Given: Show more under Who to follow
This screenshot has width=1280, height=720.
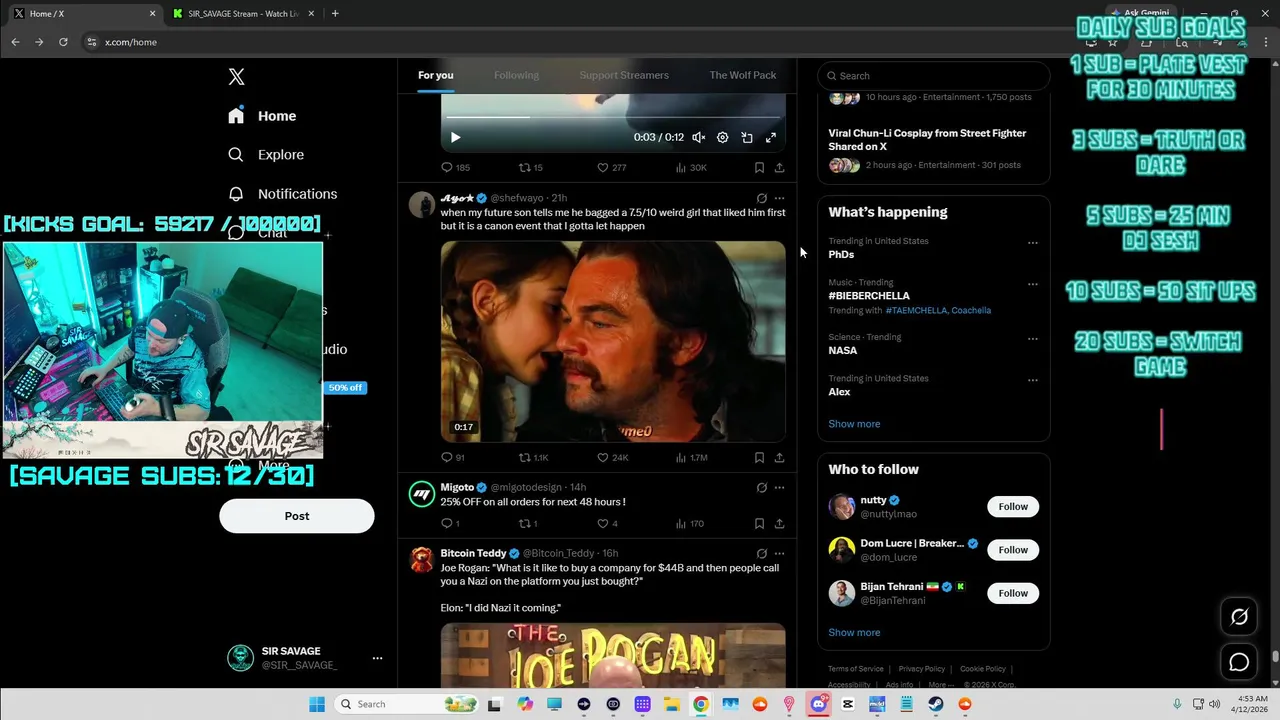Looking at the screenshot, I should (854, 633).
